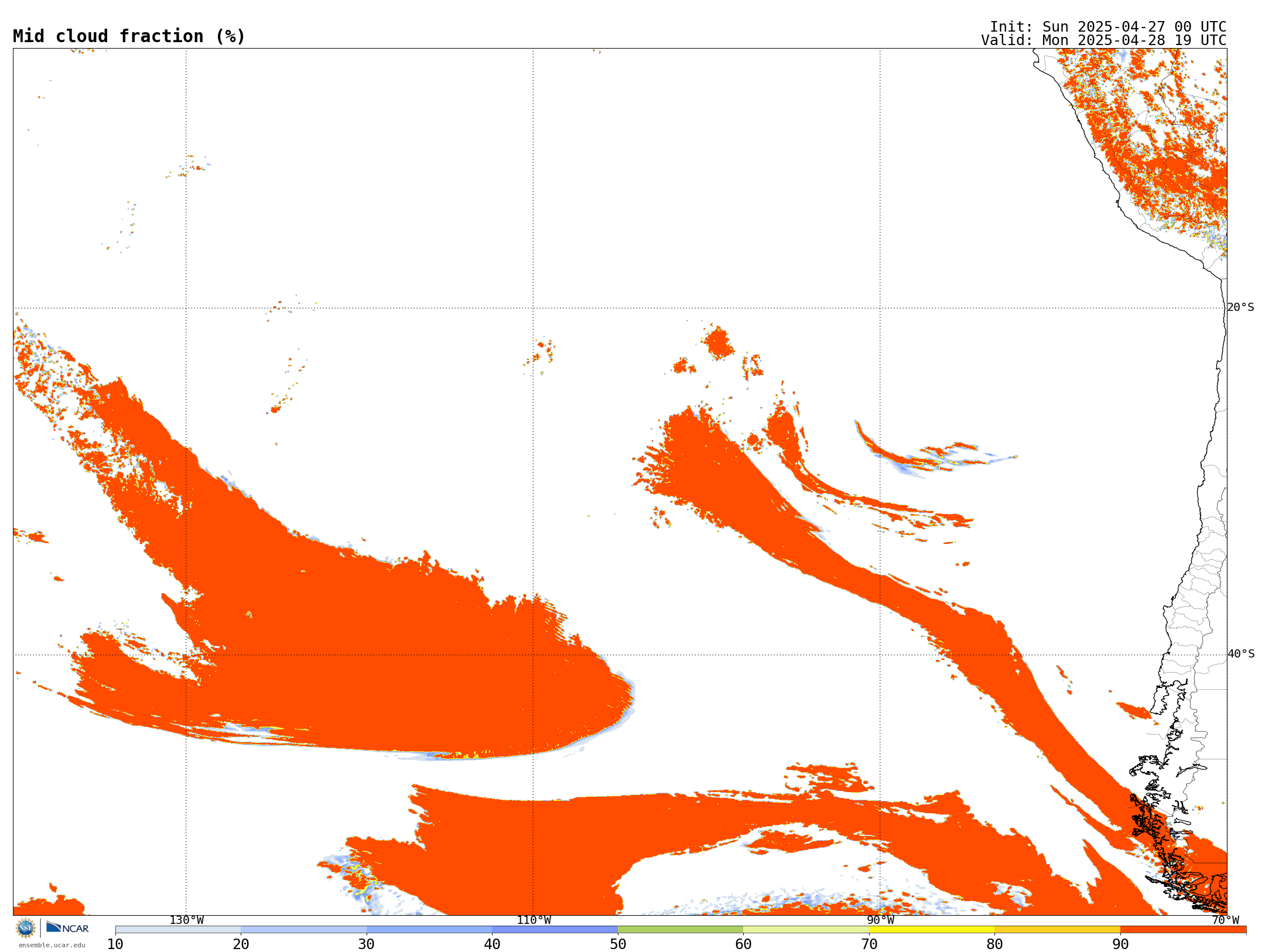Click the colorbar tick label 80
1265x952 pixels.
994,944
